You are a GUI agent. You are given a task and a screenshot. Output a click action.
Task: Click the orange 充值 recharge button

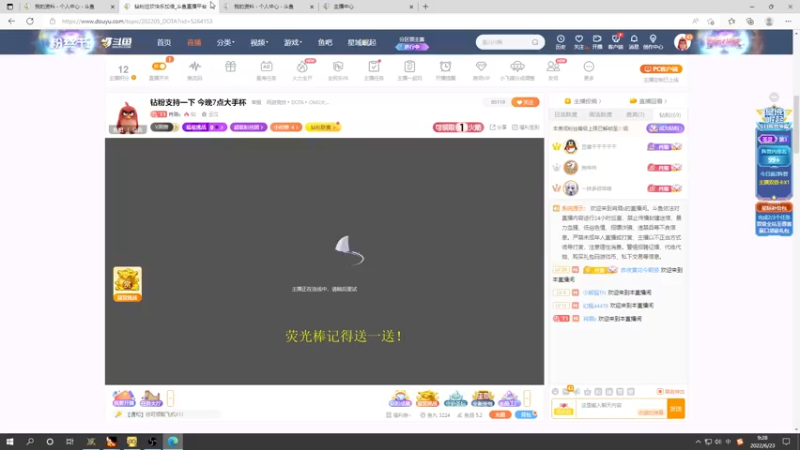pyautogui.click(x=500, y=415)
